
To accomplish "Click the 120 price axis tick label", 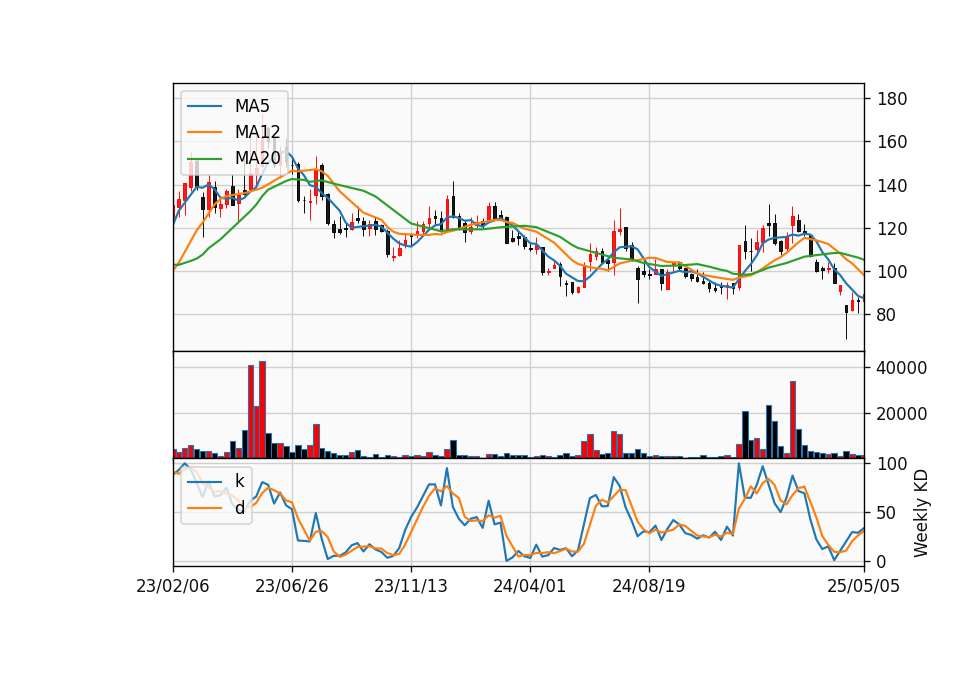I will (x=892, y=229).
